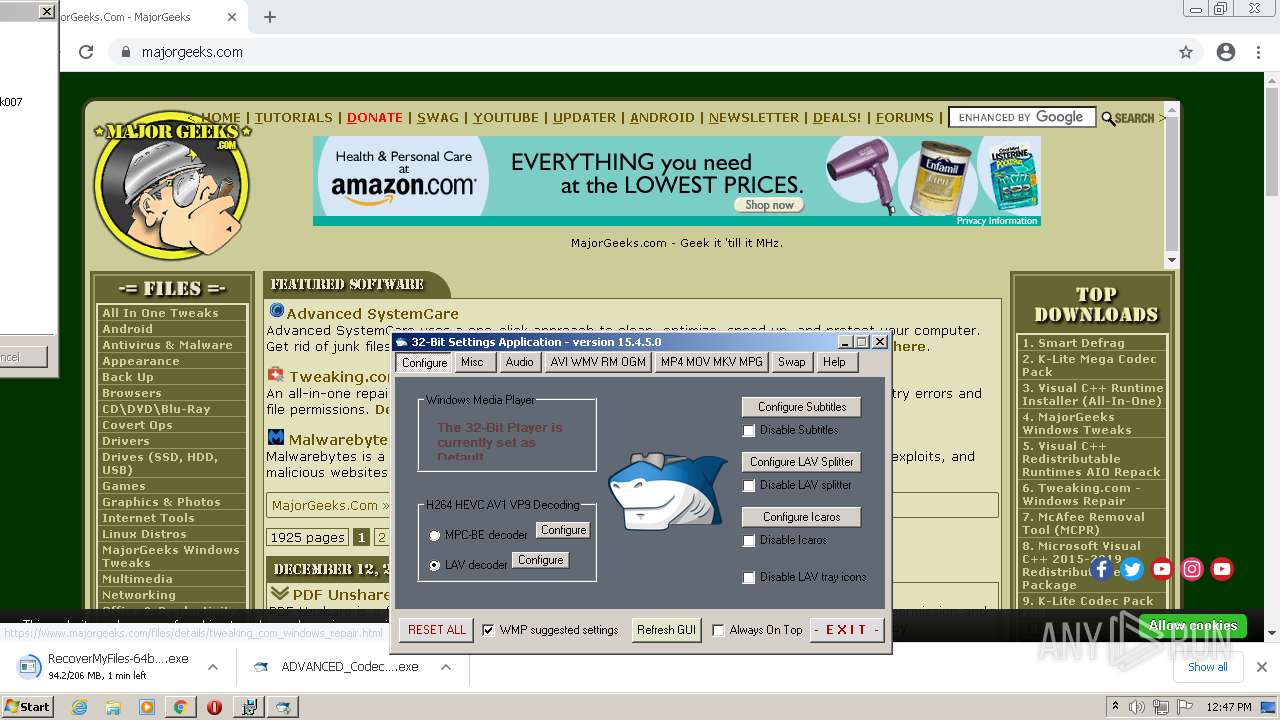This screenshot has height=720, width=1280.
Task: Click the volume speaker tray icon
Action: pyautogui.click(x=1137, y=707)
